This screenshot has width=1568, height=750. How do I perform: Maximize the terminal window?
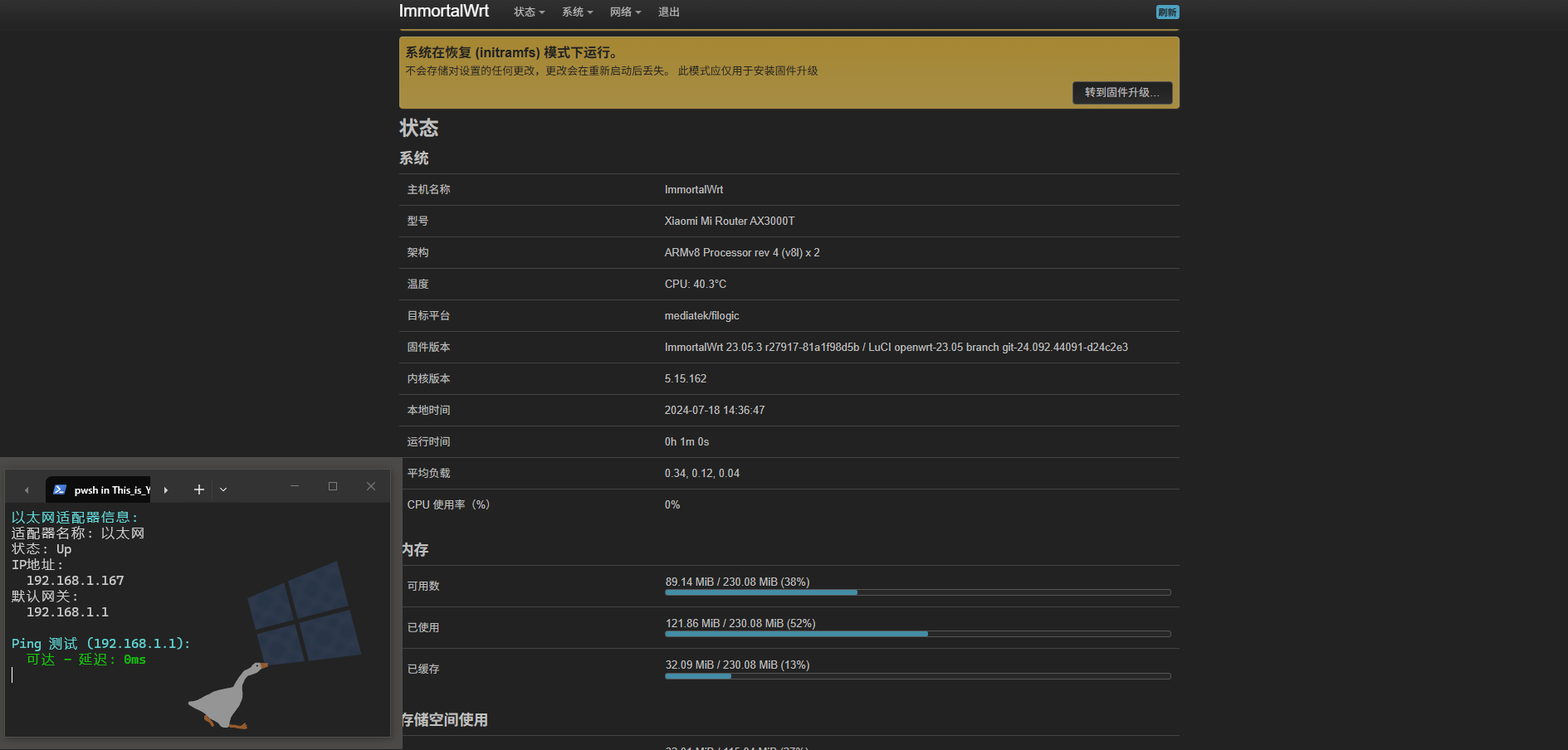[x=333, y=487]
